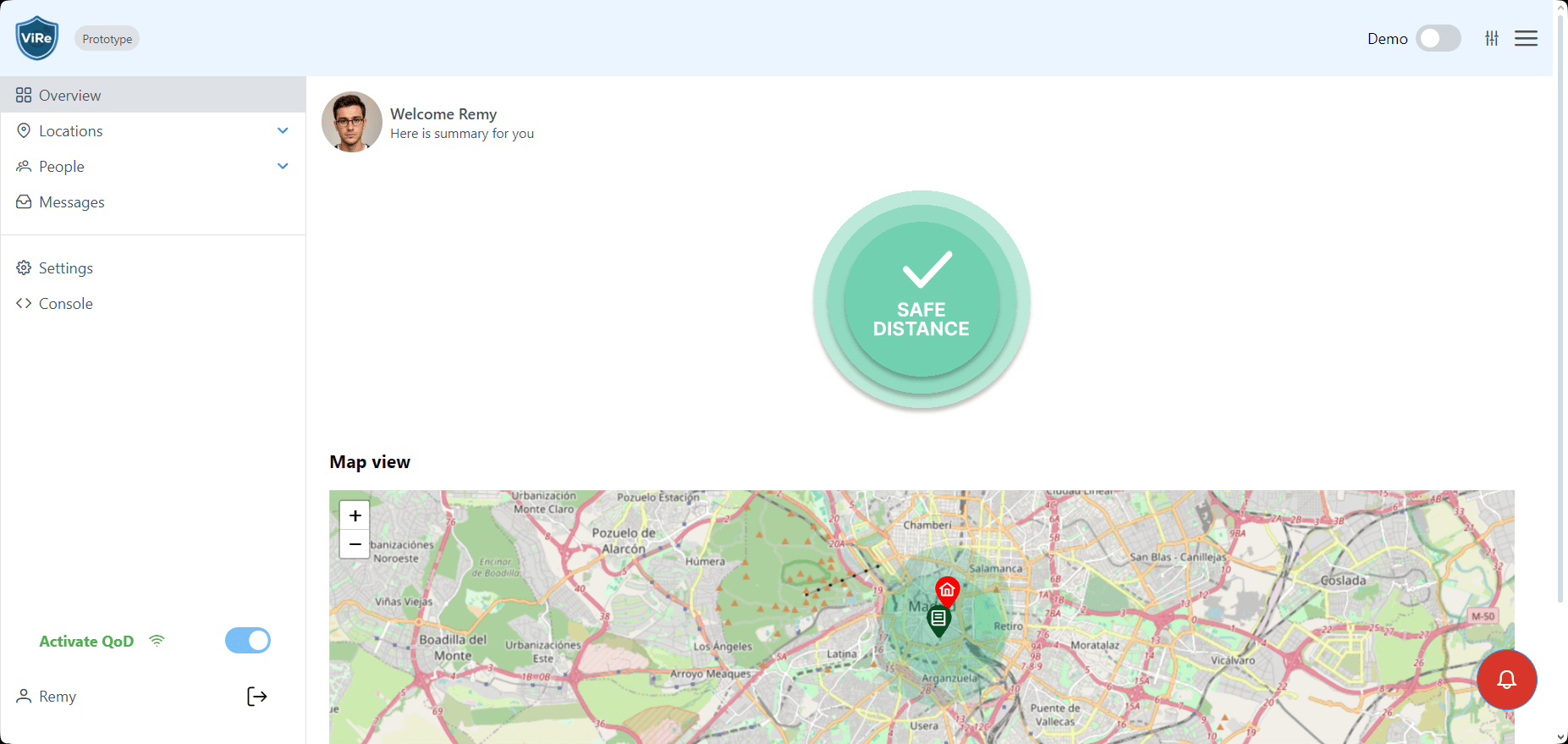Viewport: 1568px width, 744px height.
Task: Click the logout icon next to Remy
Action: click(256, 697)
